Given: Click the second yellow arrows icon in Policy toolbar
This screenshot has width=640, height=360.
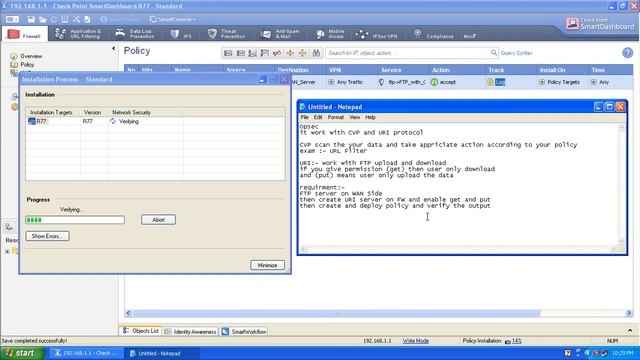Looking at the screenshot, I should [x=302, y=53].
